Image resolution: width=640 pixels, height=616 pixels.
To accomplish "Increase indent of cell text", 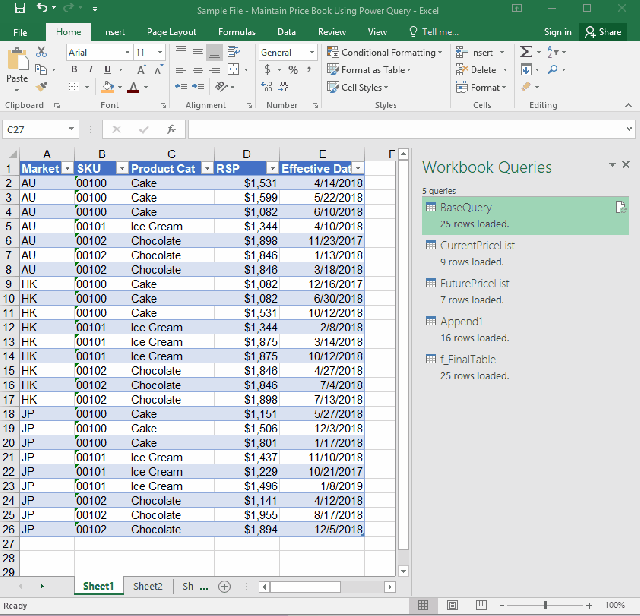I will (198, 87).
